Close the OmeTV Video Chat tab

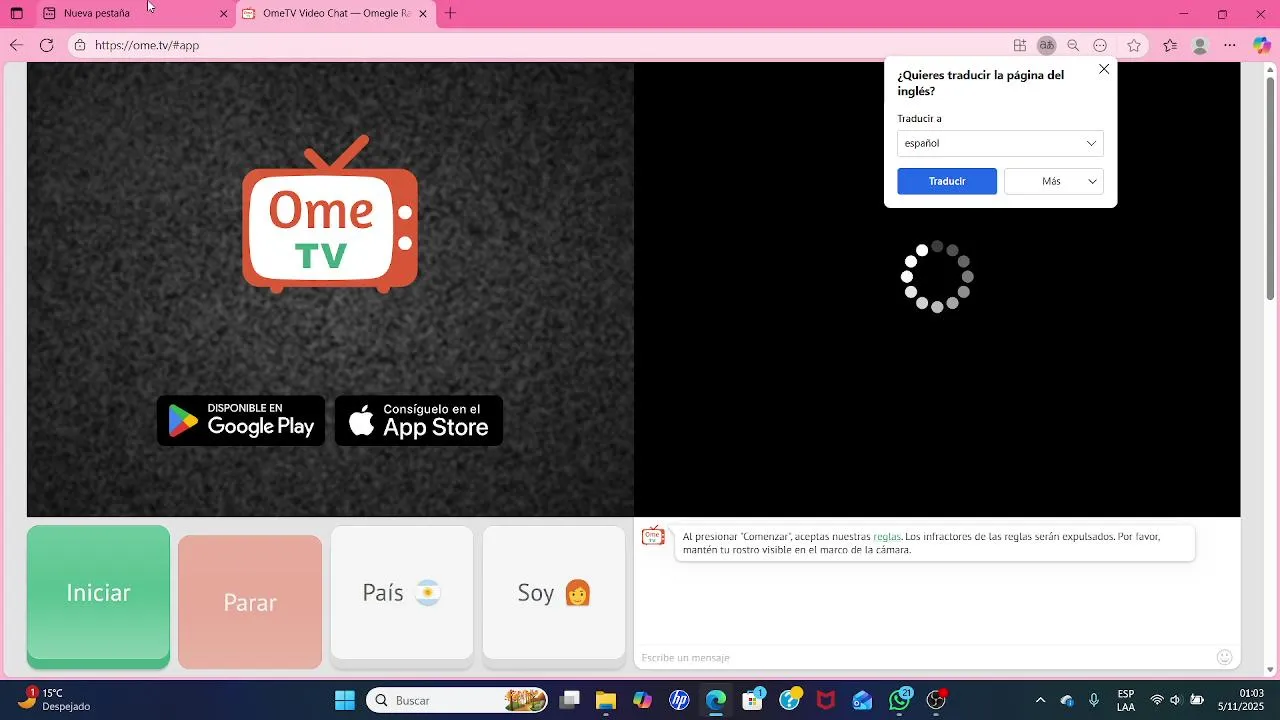click(x=423, y=14)
